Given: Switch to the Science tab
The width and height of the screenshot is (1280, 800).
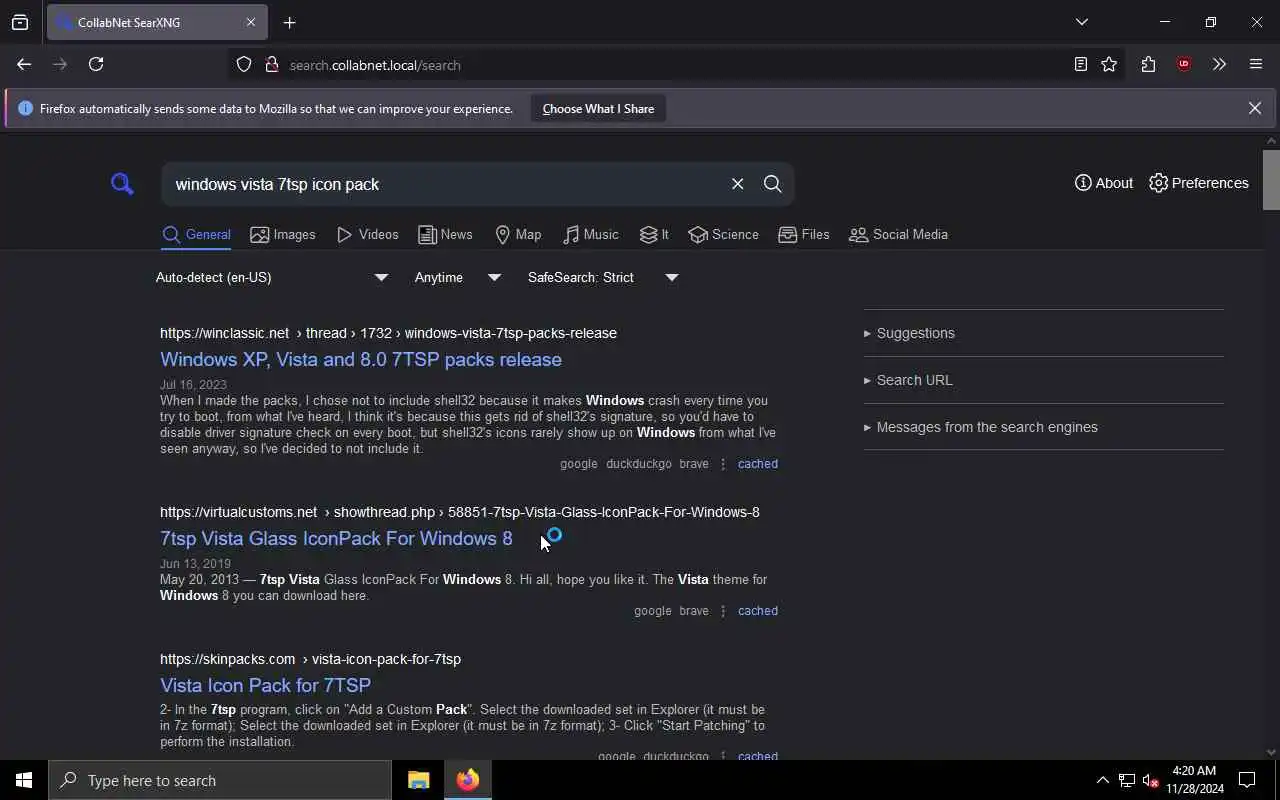Looking at the screenshot, I should tap(723, 234).
